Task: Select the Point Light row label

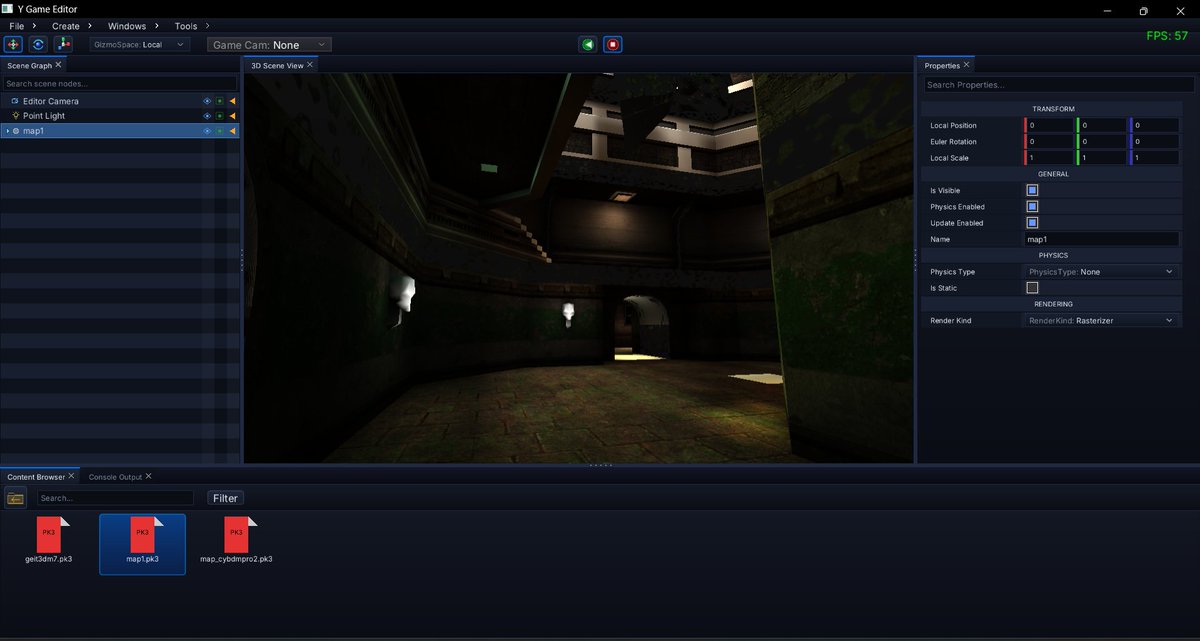Action: [x=45, y=116]
